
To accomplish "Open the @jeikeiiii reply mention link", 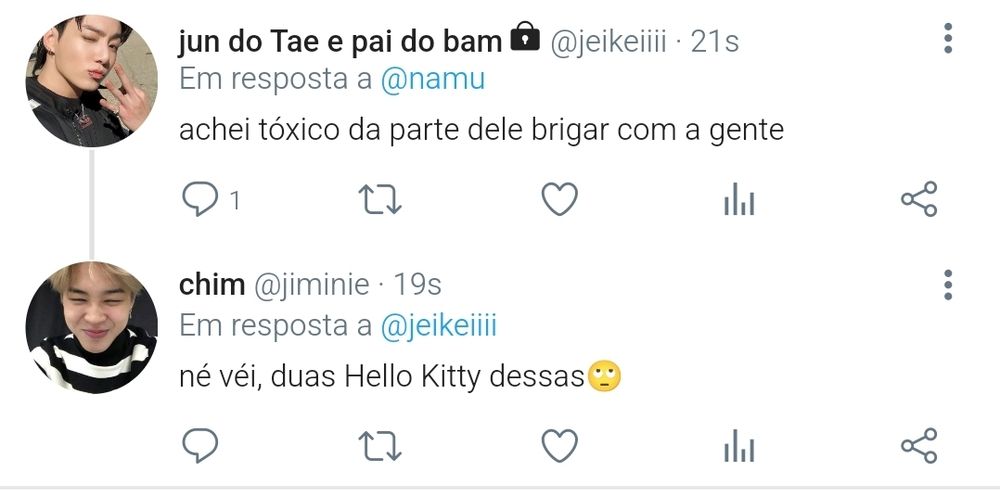I will pyautogui.click(x=438, y=325).
